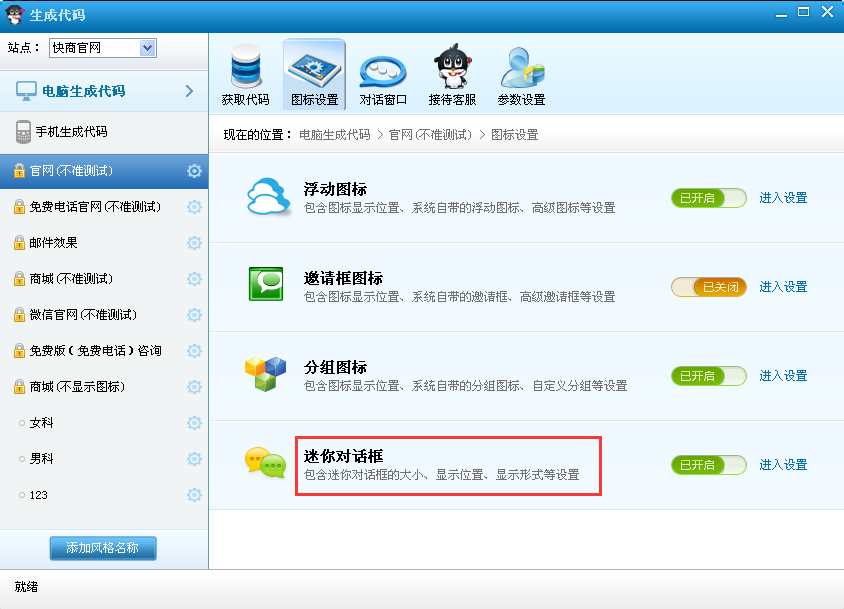The height and width of the screenshot is (609, 844).
Task: Disable the 迷你对话框 toggle switch
Action: click(x=708, y=465)
